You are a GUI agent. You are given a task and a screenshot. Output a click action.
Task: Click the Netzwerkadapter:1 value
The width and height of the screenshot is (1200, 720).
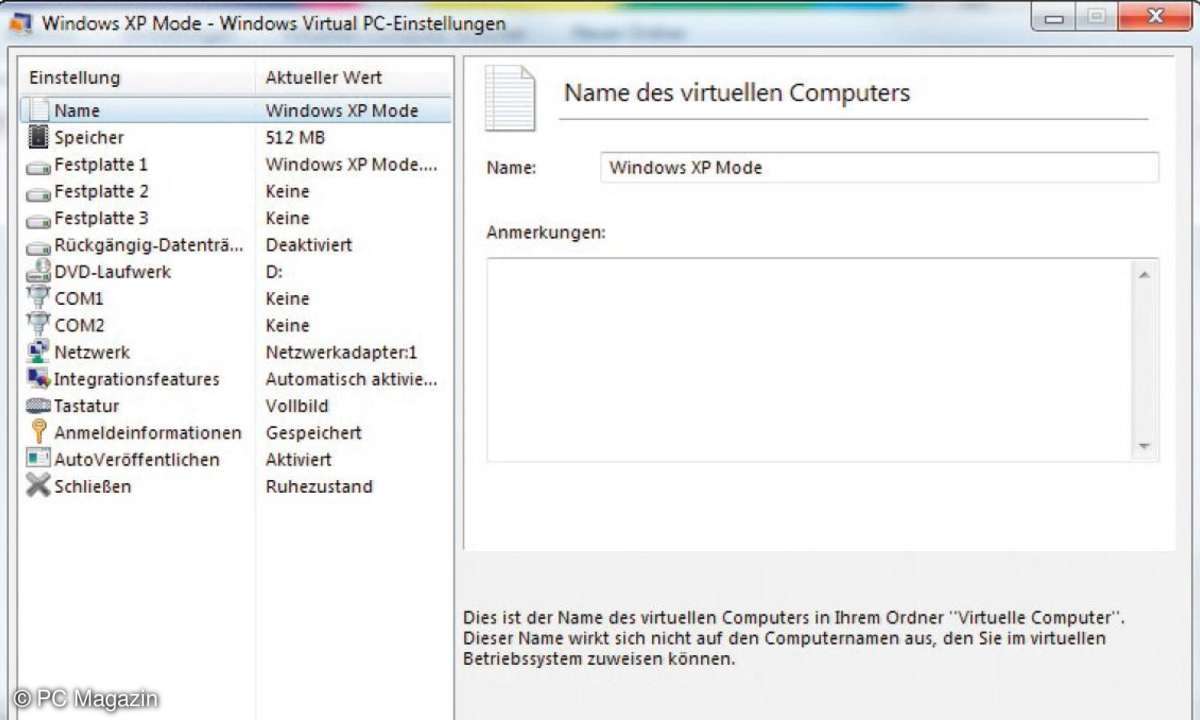342,353
